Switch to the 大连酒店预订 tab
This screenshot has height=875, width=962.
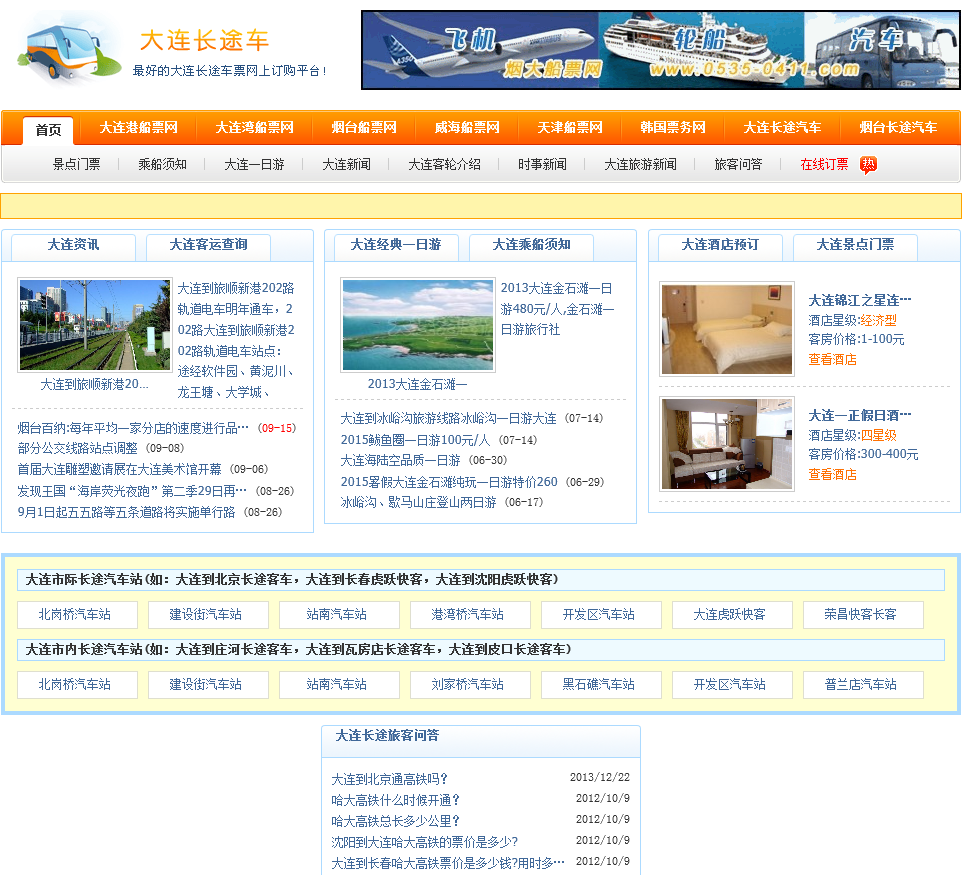point(720,246)
